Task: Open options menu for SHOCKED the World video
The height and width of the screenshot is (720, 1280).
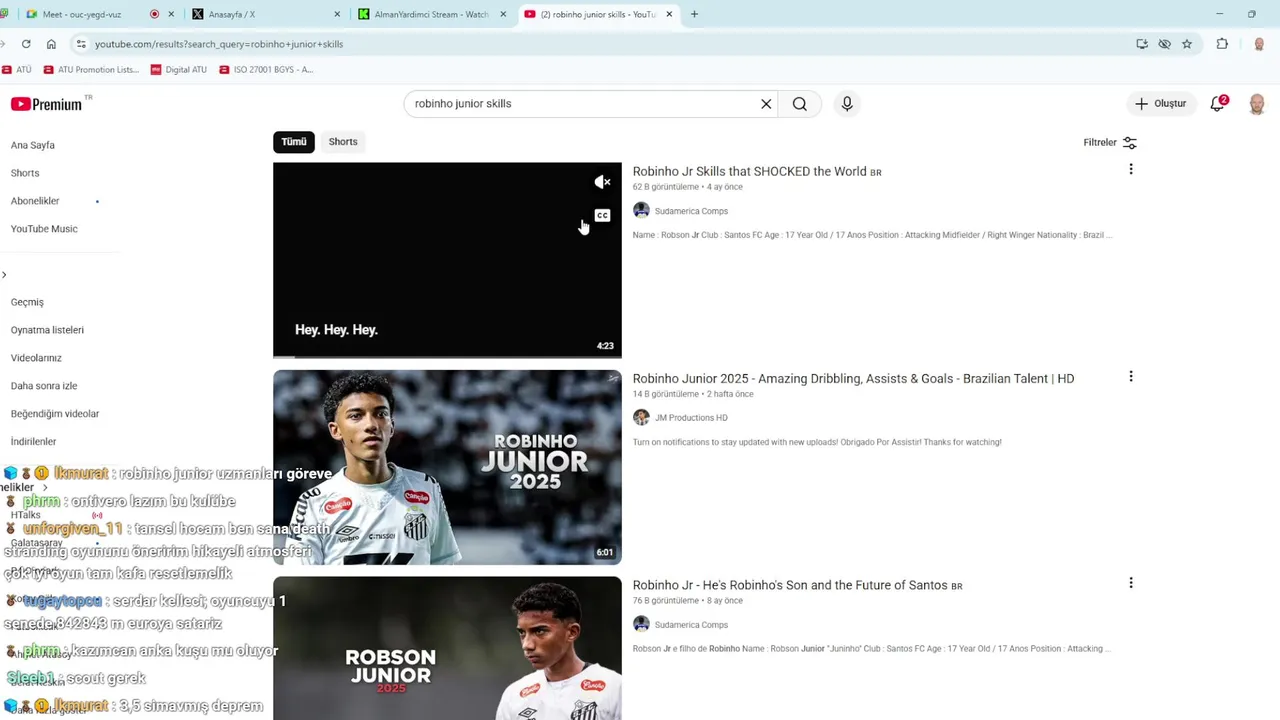Action: 1131,170
